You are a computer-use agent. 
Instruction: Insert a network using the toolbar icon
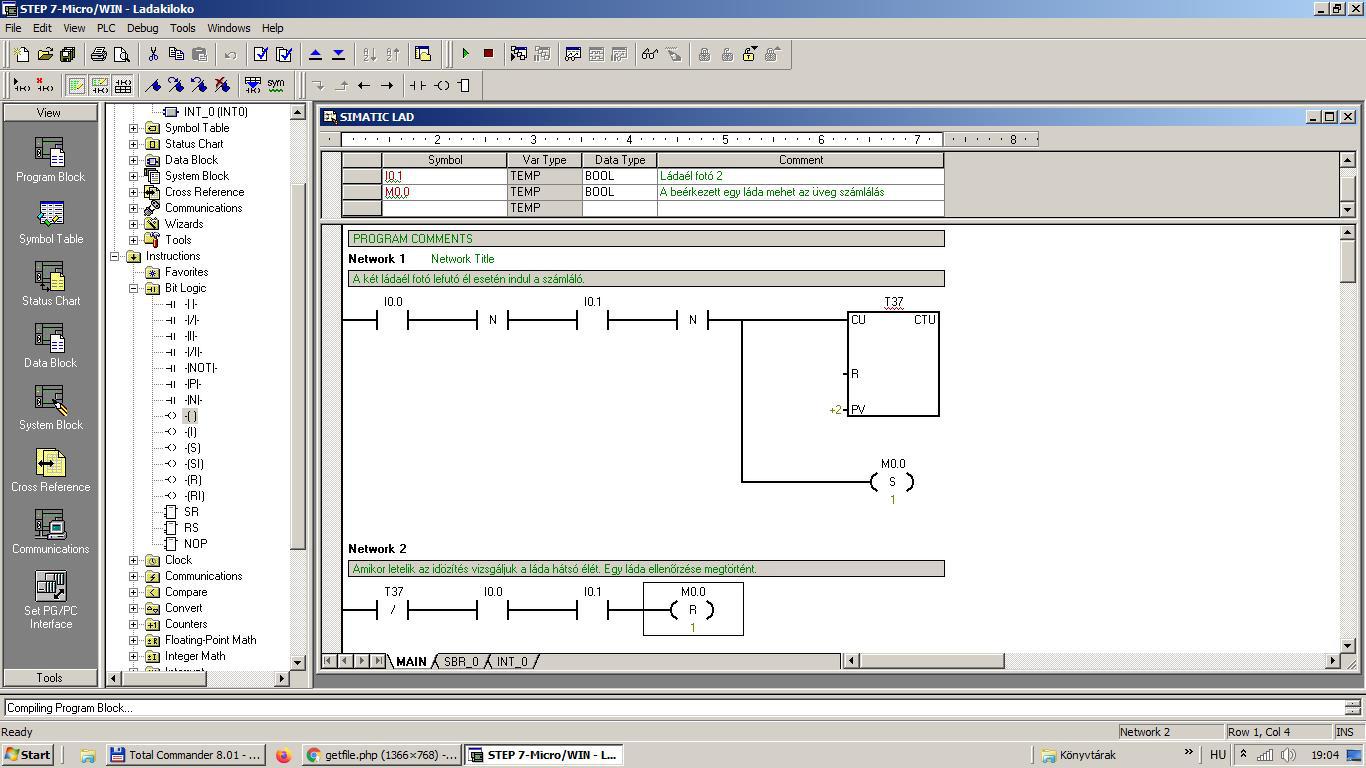tap(21, 85)
